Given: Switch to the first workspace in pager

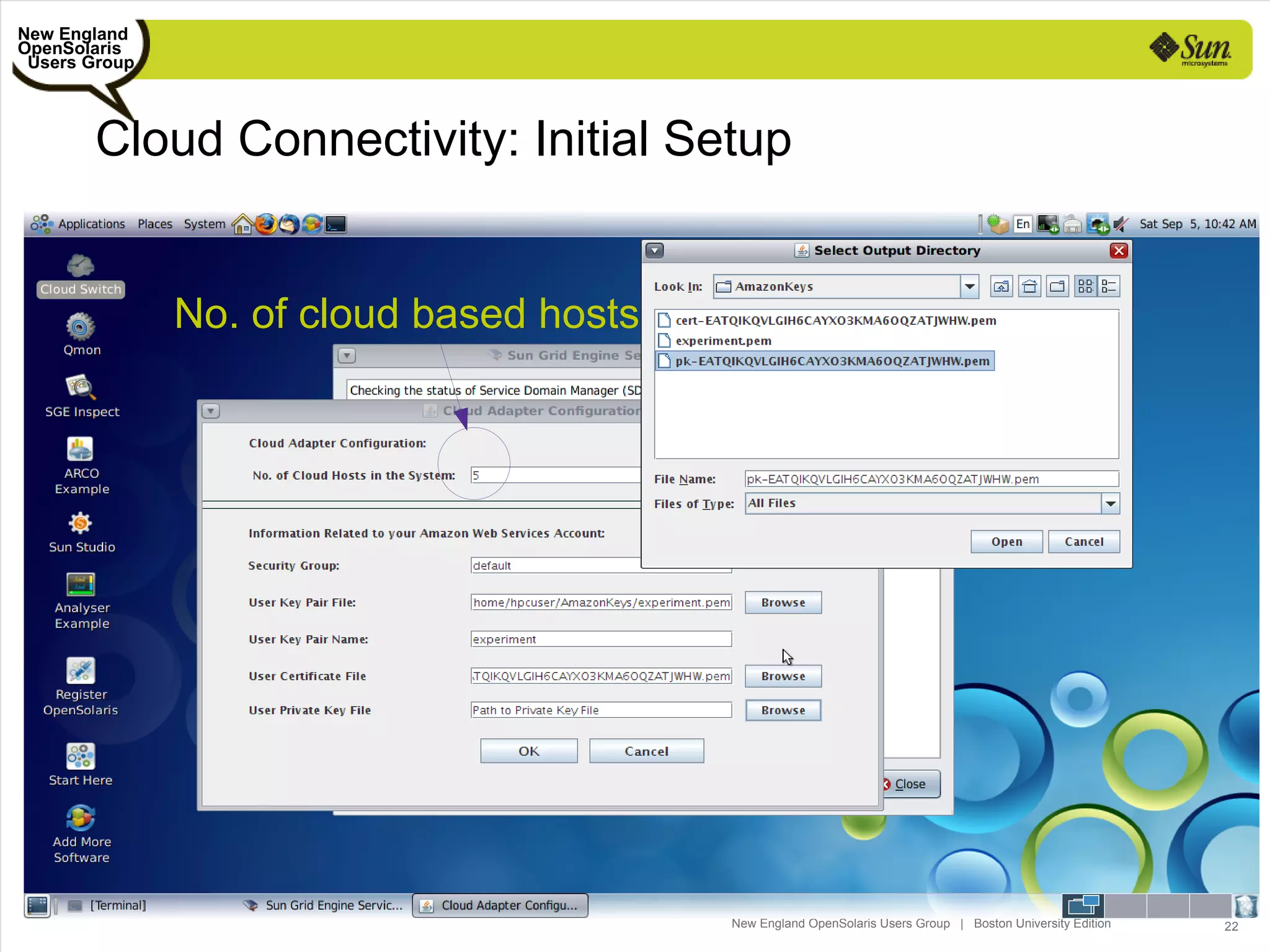Looking at the screenshot, I should 1083,906.
